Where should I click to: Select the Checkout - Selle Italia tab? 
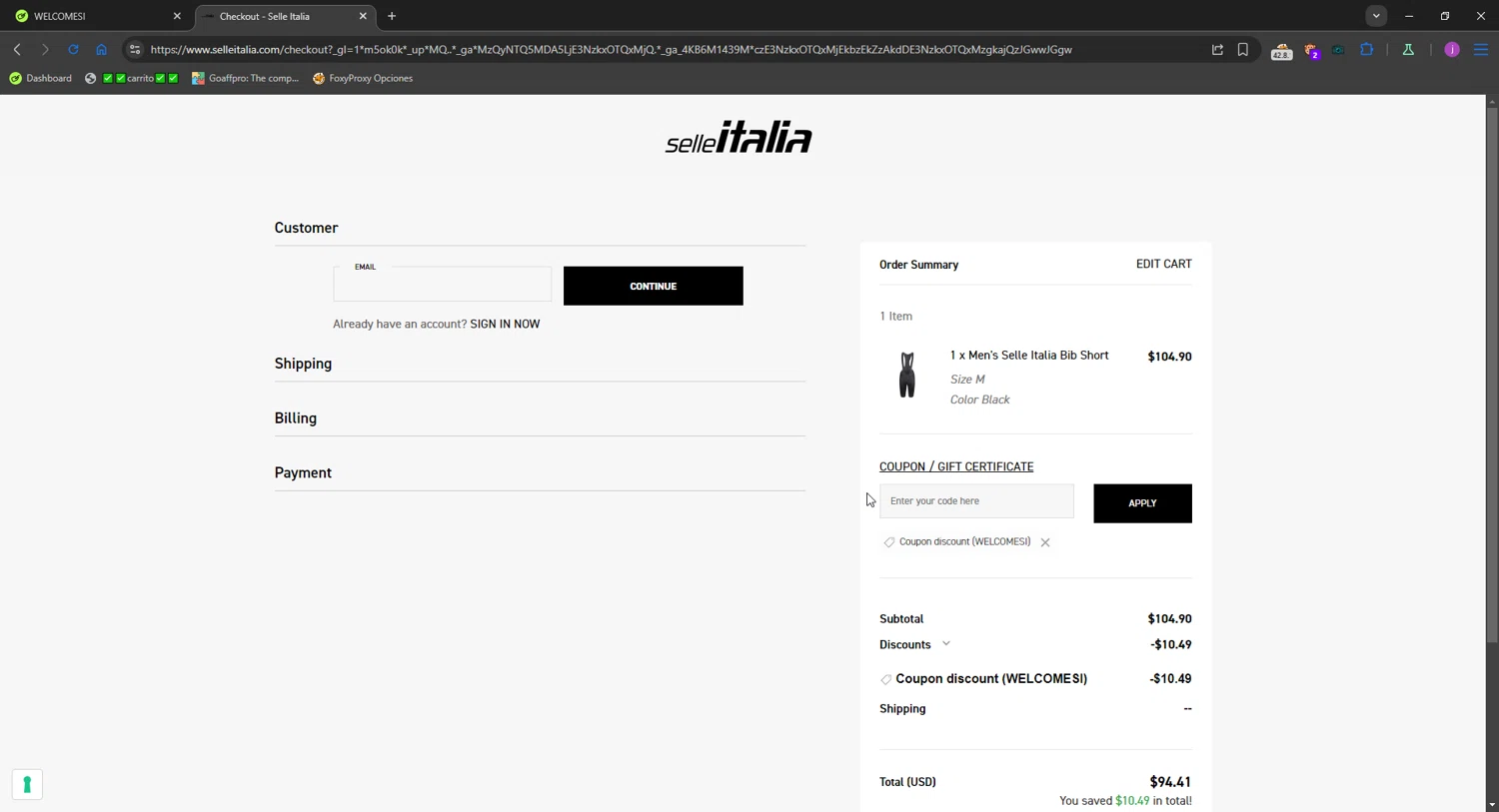coord(285,16)
